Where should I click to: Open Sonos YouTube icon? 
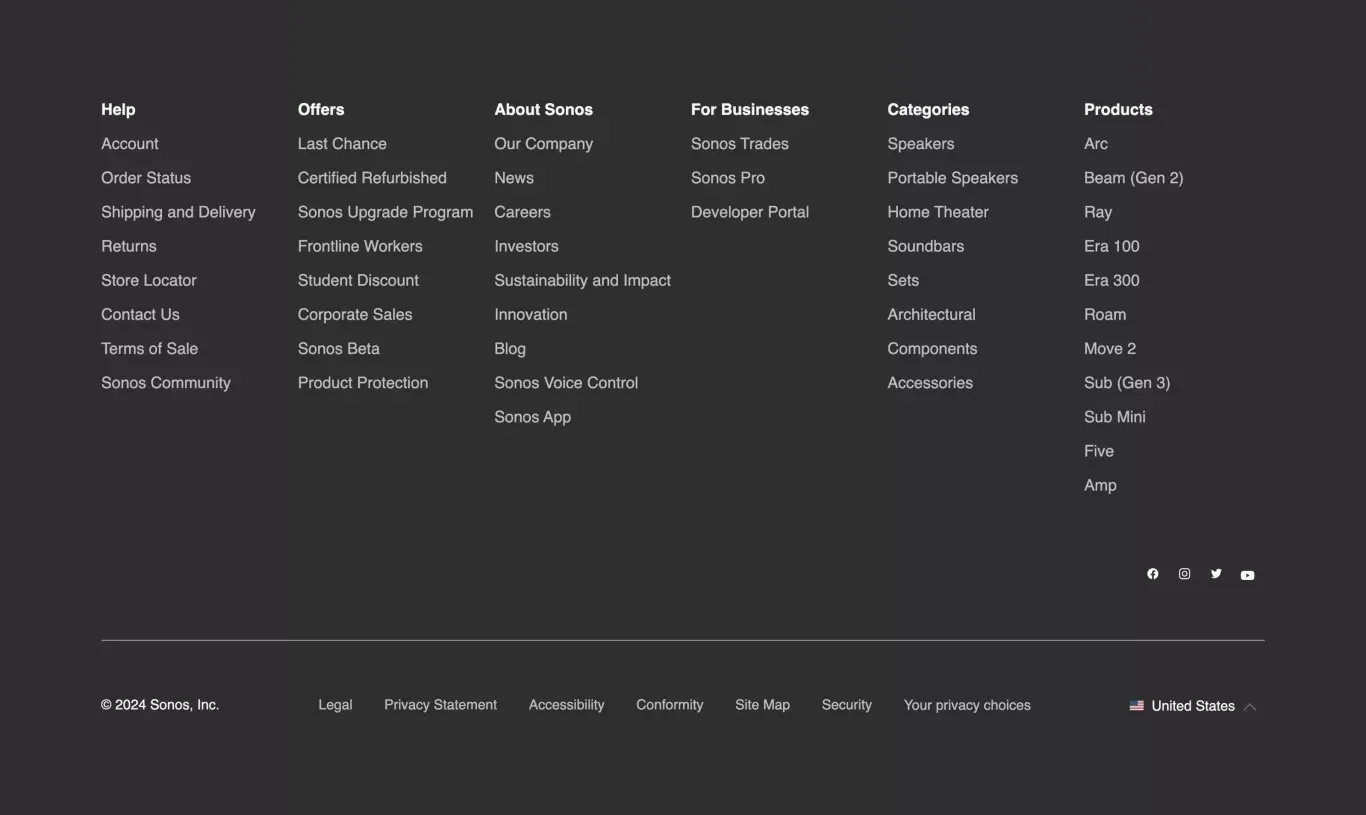tap(1247, 575)
